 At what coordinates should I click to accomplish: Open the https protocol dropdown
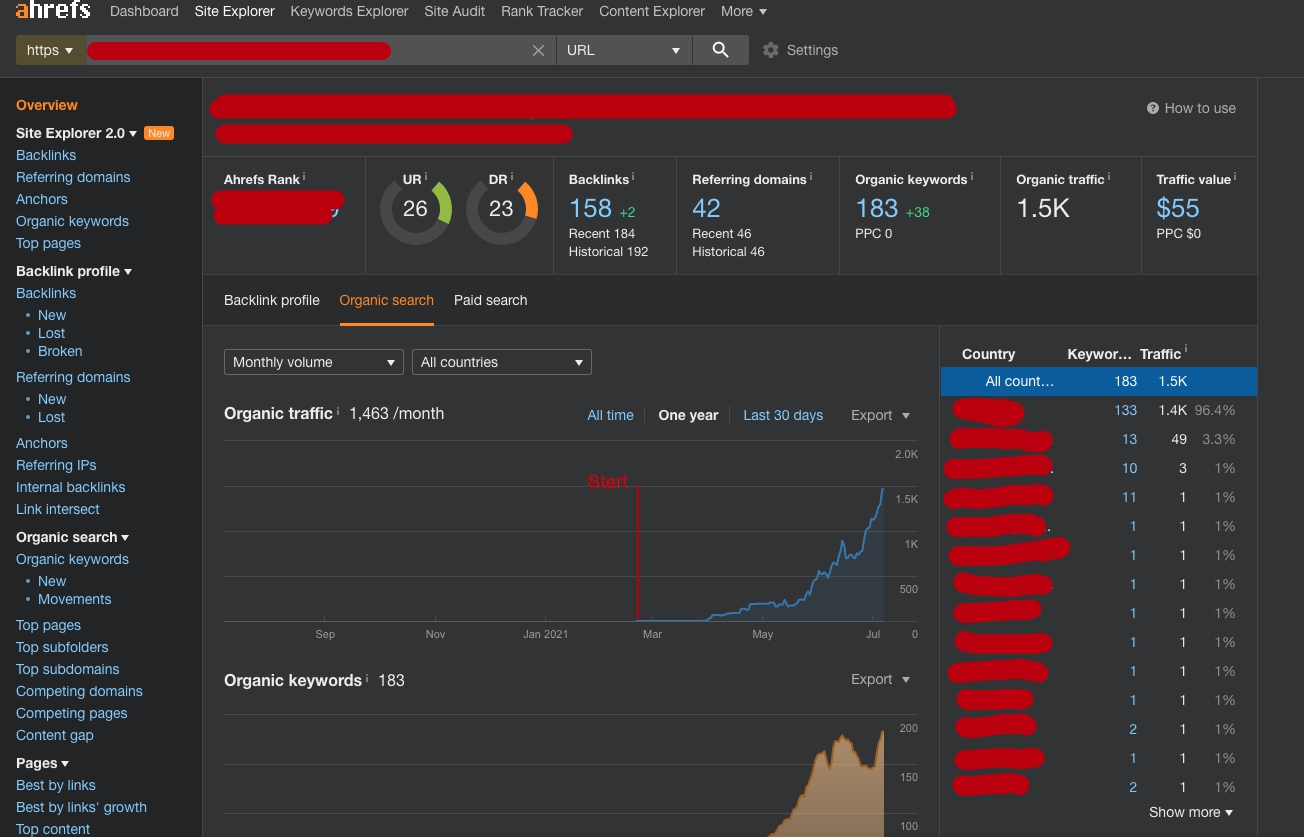pos(50,50)
